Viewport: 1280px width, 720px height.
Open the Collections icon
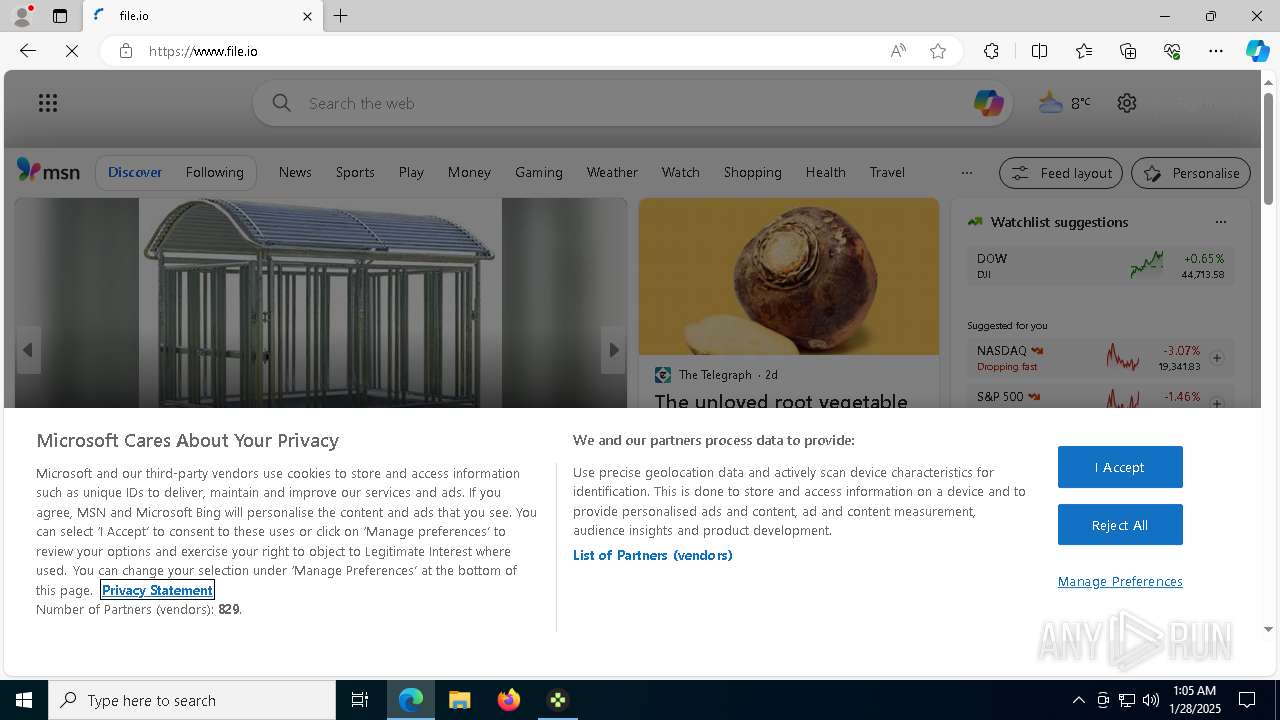point(1128,51)
